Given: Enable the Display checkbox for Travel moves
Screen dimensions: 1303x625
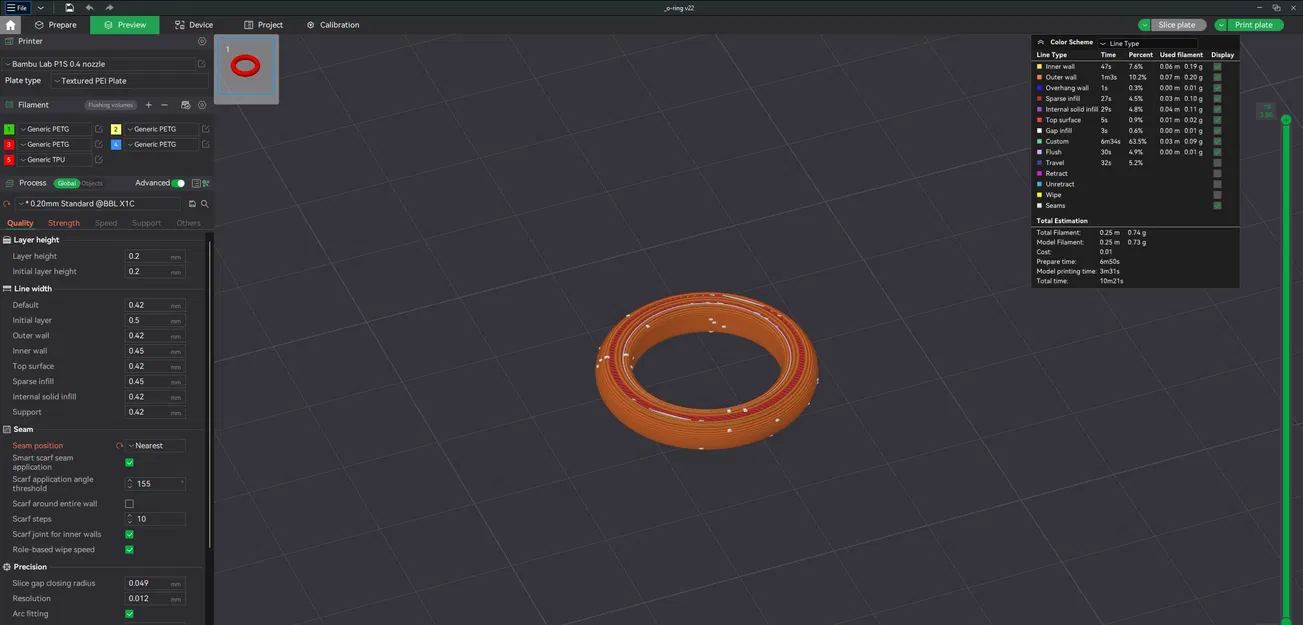Looking at the screenshot, I should 1217,162.
